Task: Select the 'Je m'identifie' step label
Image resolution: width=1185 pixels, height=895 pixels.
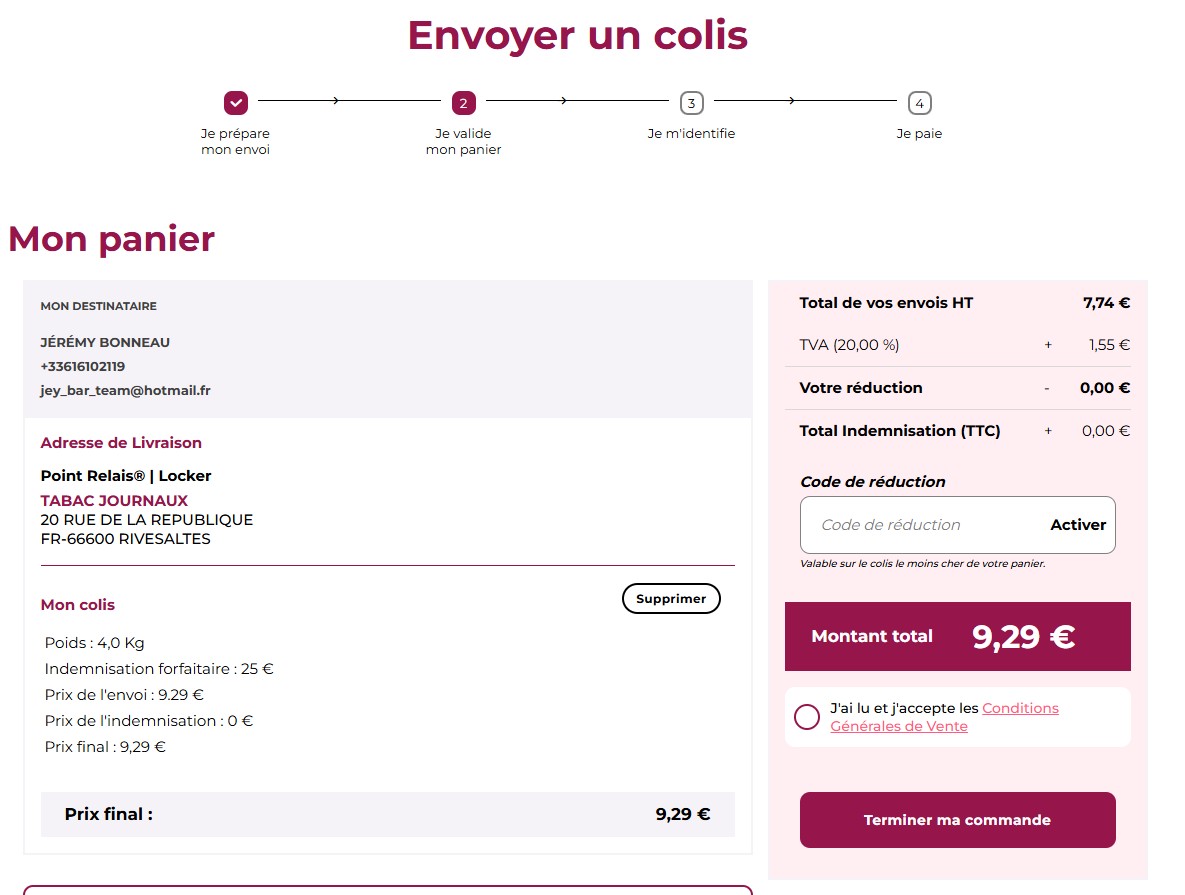Action: pos(691,133)
